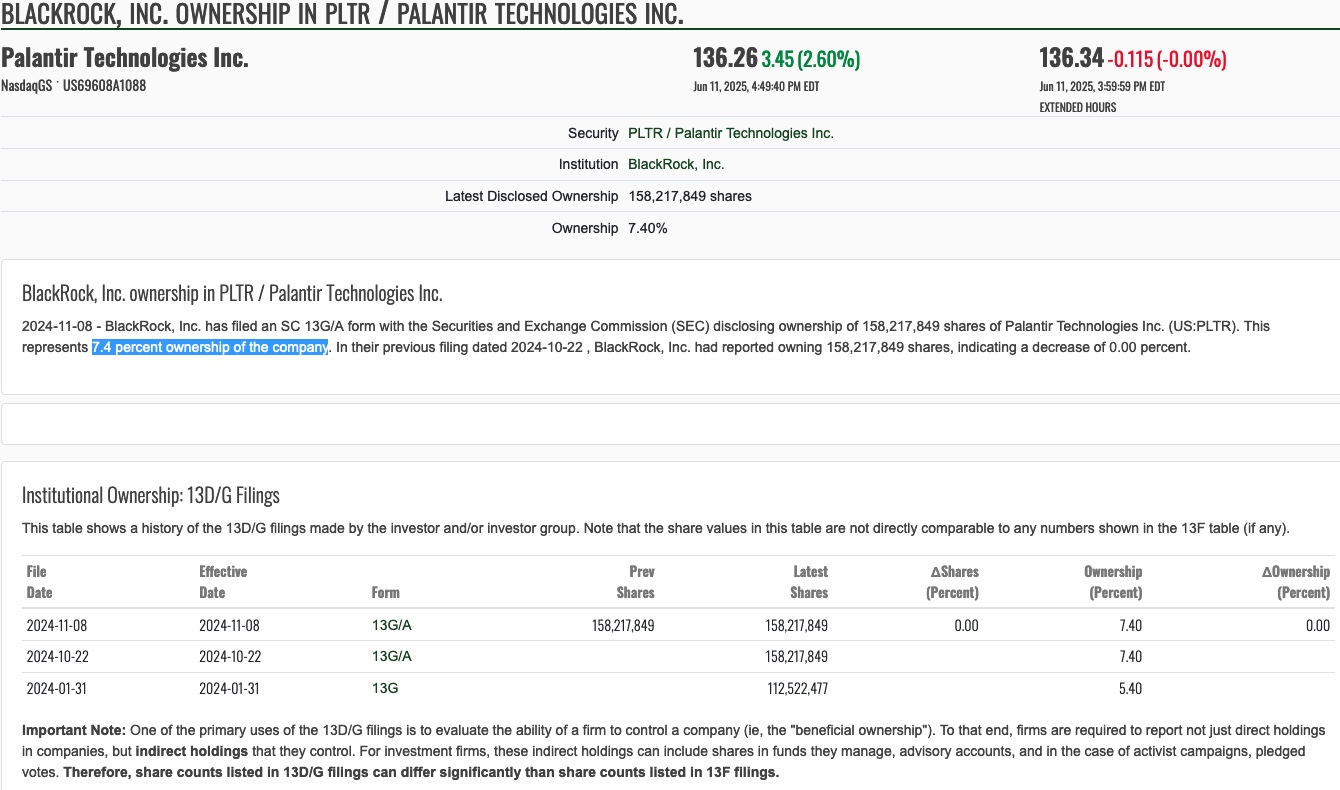
Task: Click the File Date column header
Action: (39, 582)
